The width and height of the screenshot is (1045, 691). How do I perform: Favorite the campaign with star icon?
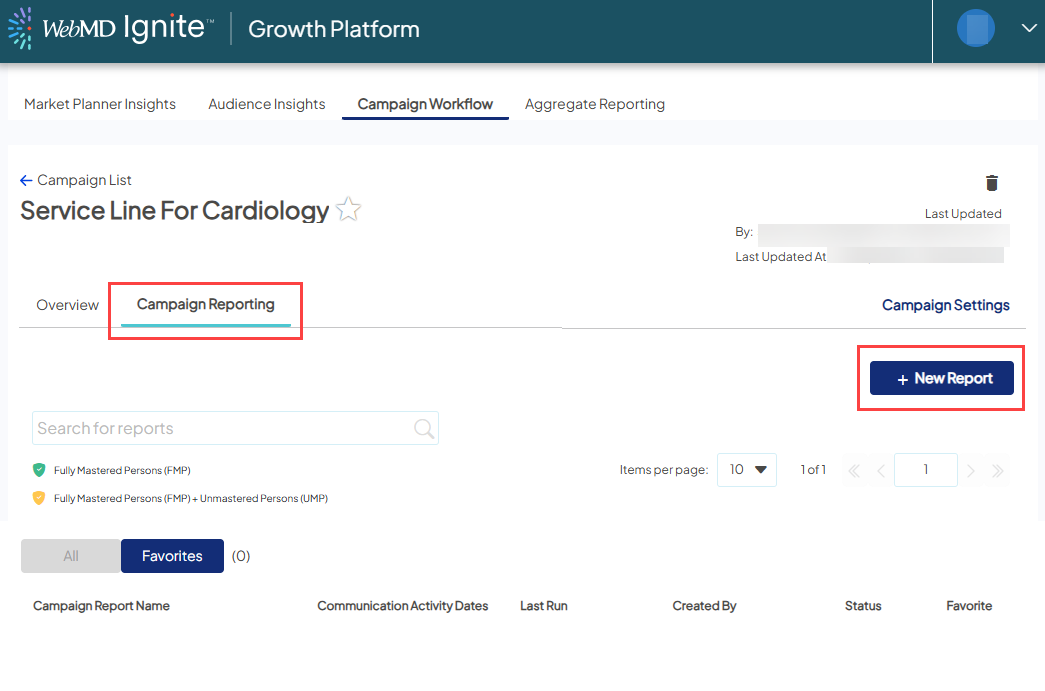pyautogui.click(x=348, y=210)
